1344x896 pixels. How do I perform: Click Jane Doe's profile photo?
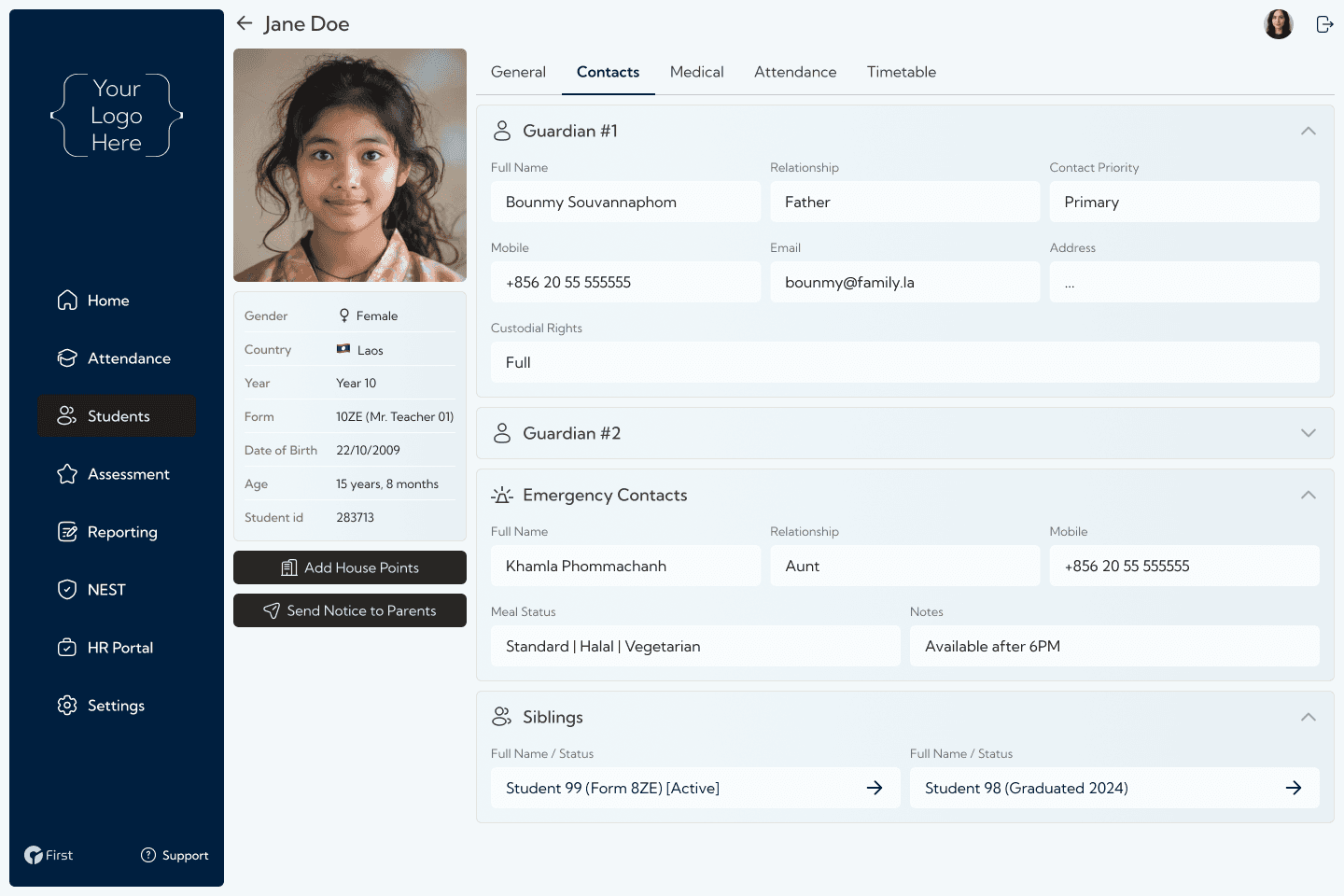[x=350, y=165]
